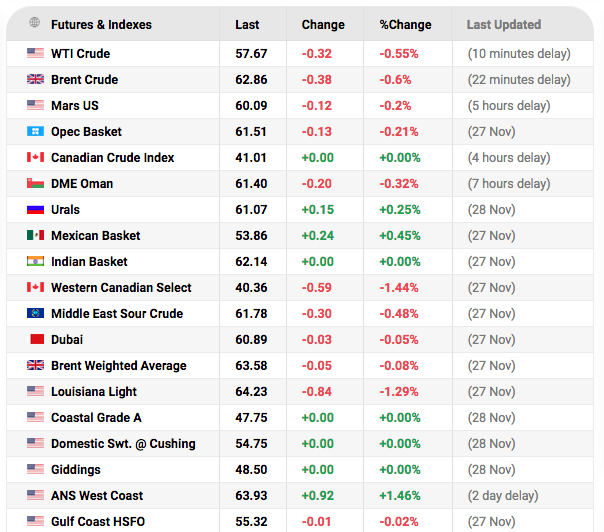Click last price 41.01 for Canadian Crude
This screenshot has width=604, height=532.
tap(251, 158)
